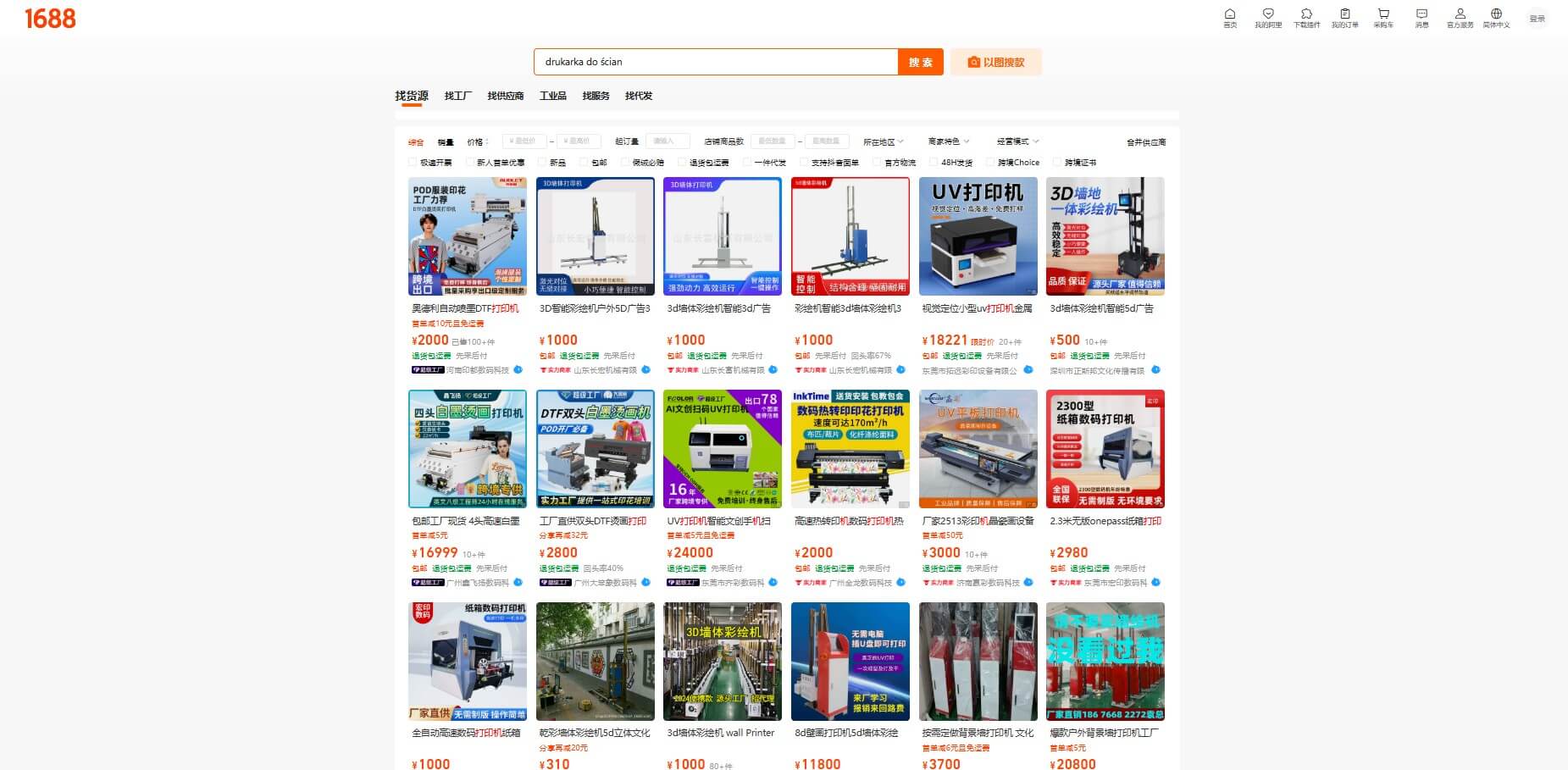Switch to the 找货源 tab
Screen dimensions: 1568x770
(412, 96)
